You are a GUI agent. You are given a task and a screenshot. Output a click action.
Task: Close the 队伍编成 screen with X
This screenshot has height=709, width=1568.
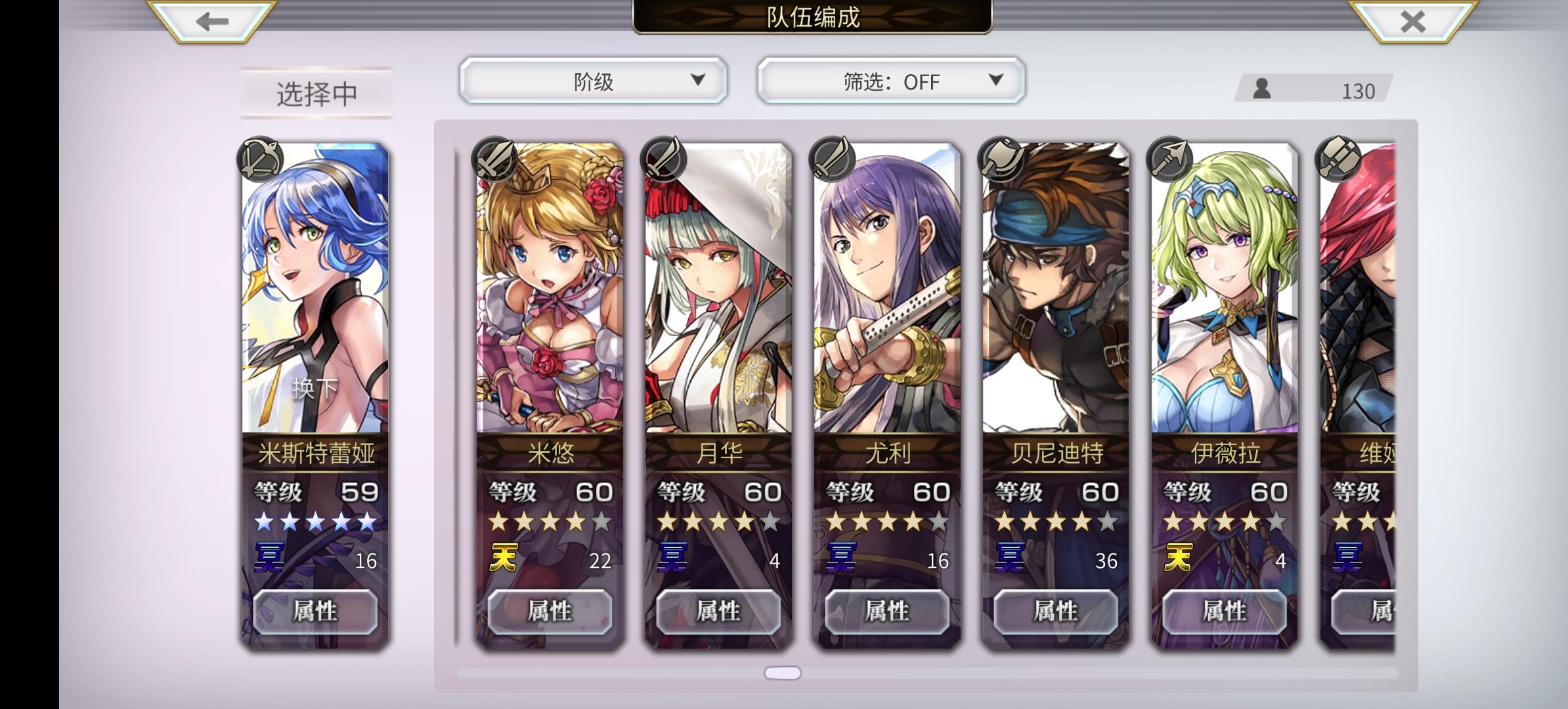[1413, 21]
